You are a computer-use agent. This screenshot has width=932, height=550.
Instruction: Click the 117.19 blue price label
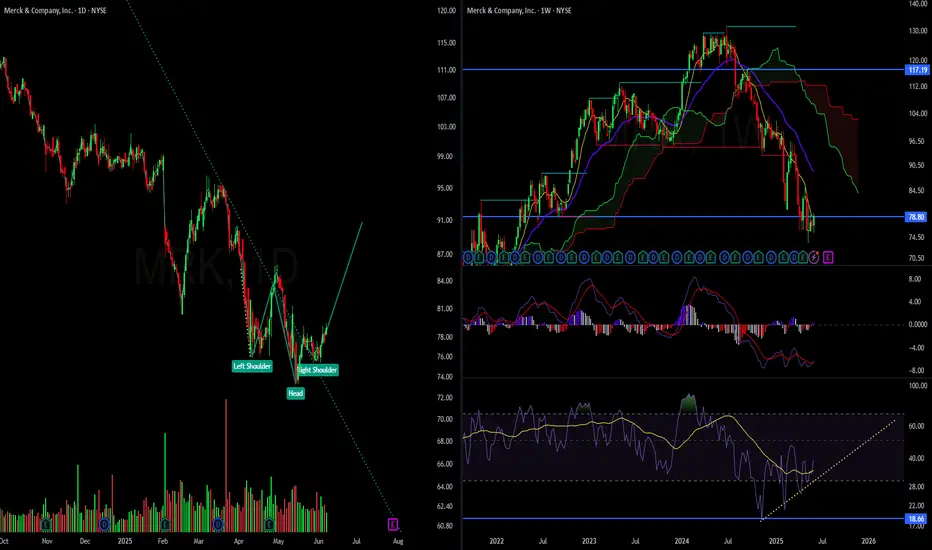click(917, 70)
